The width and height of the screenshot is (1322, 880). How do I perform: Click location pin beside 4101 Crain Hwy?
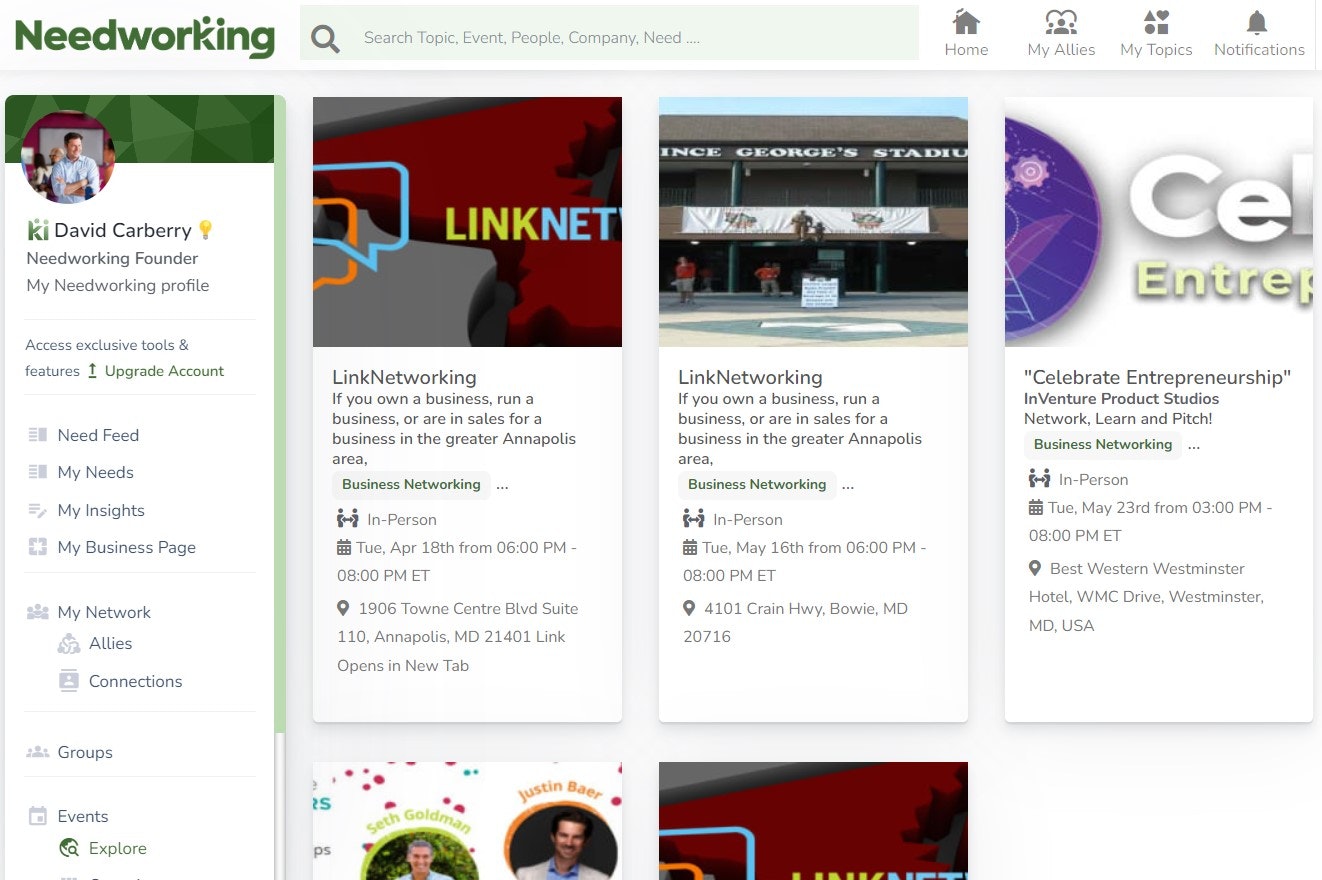(x=689, y=608)
